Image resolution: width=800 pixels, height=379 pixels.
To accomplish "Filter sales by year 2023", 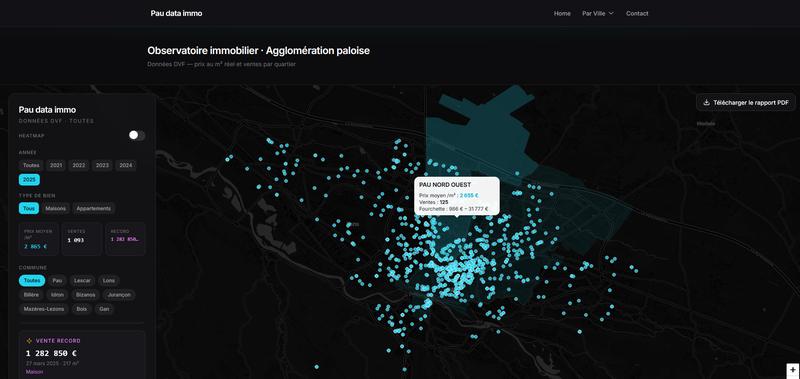I will click(102, 165).
